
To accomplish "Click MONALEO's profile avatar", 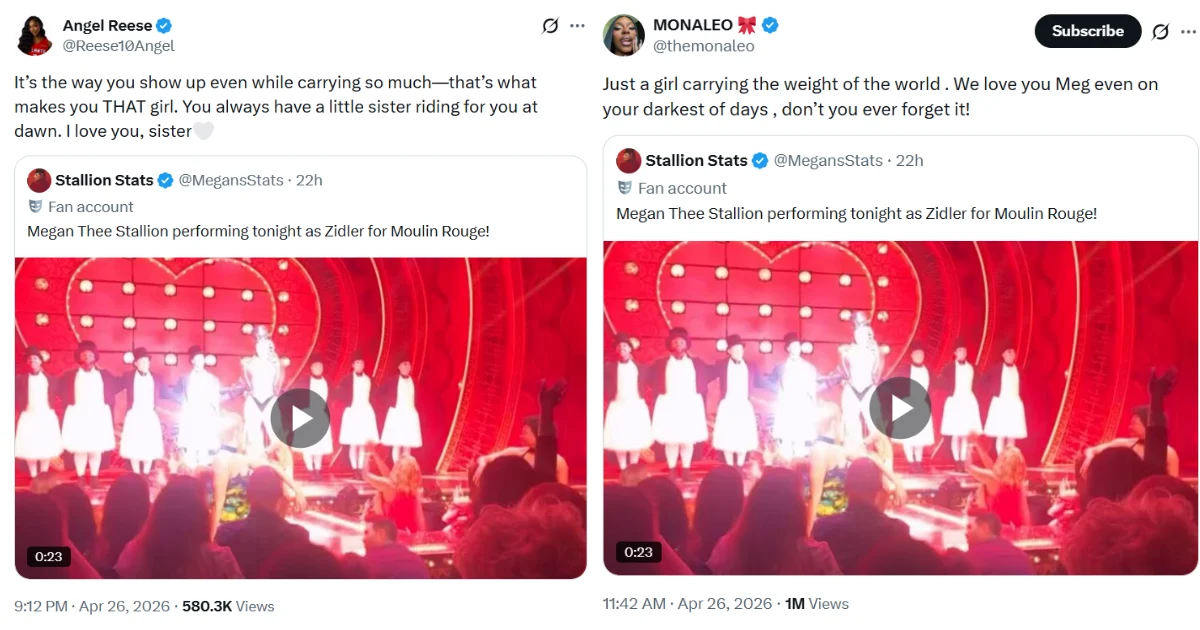I will point(623,35).
